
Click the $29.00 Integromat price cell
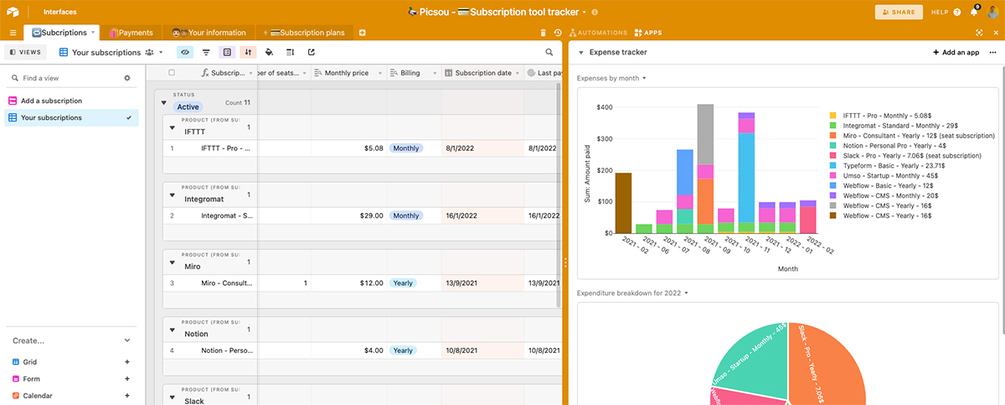[x=349, y=216]
